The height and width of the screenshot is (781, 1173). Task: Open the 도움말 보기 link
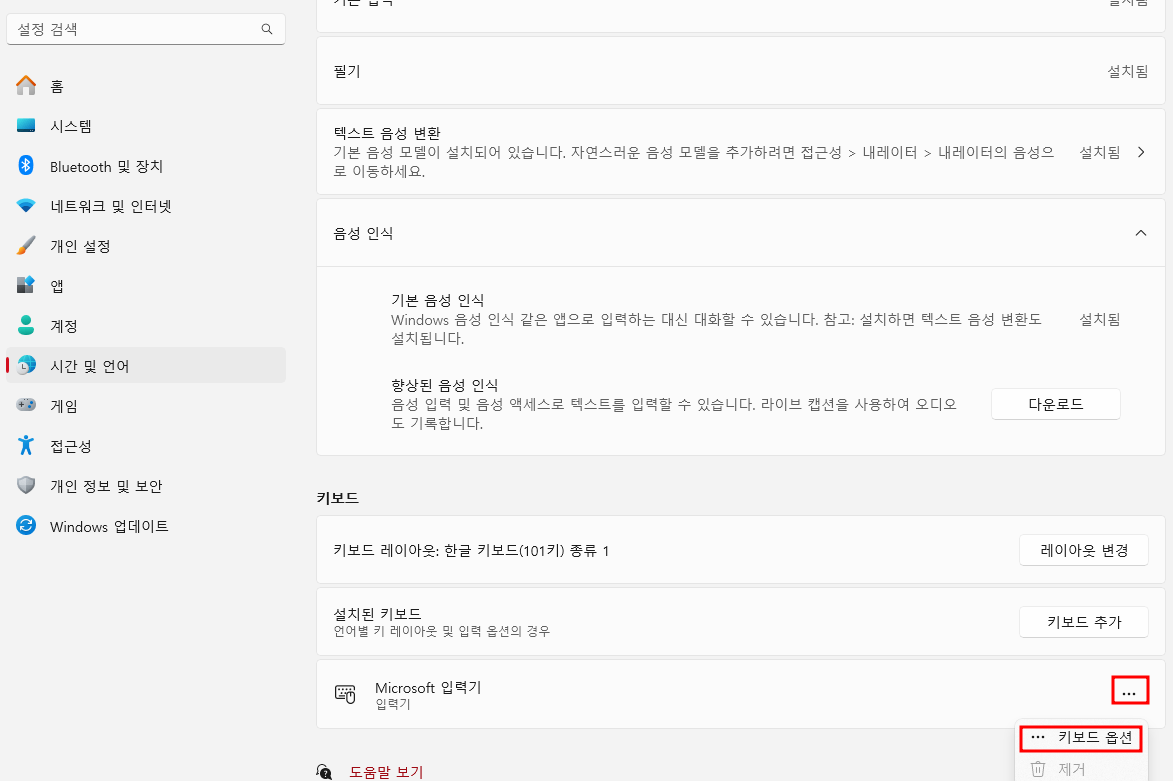click(383, 773)
